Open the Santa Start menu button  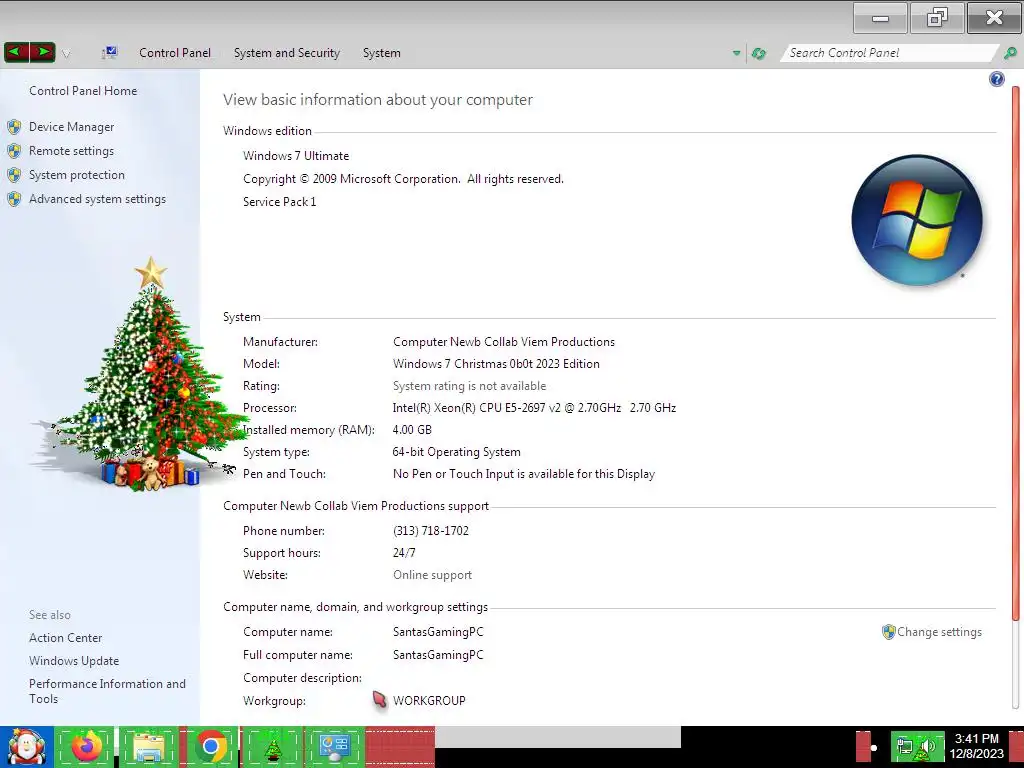(26, 747)
